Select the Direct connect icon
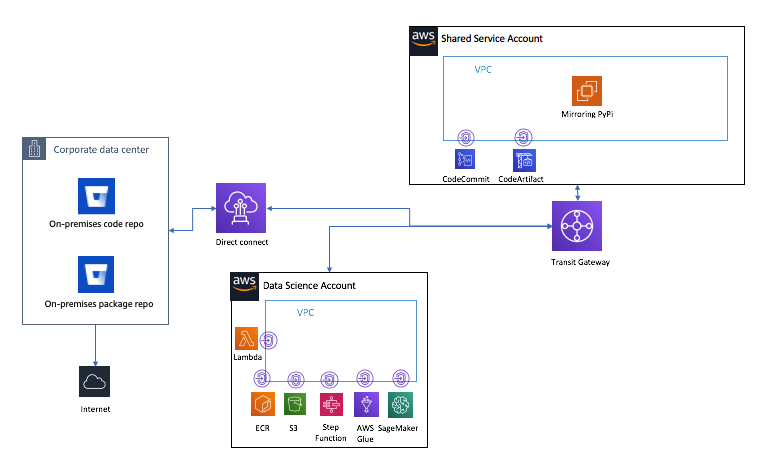 click(x=241, y=208)
